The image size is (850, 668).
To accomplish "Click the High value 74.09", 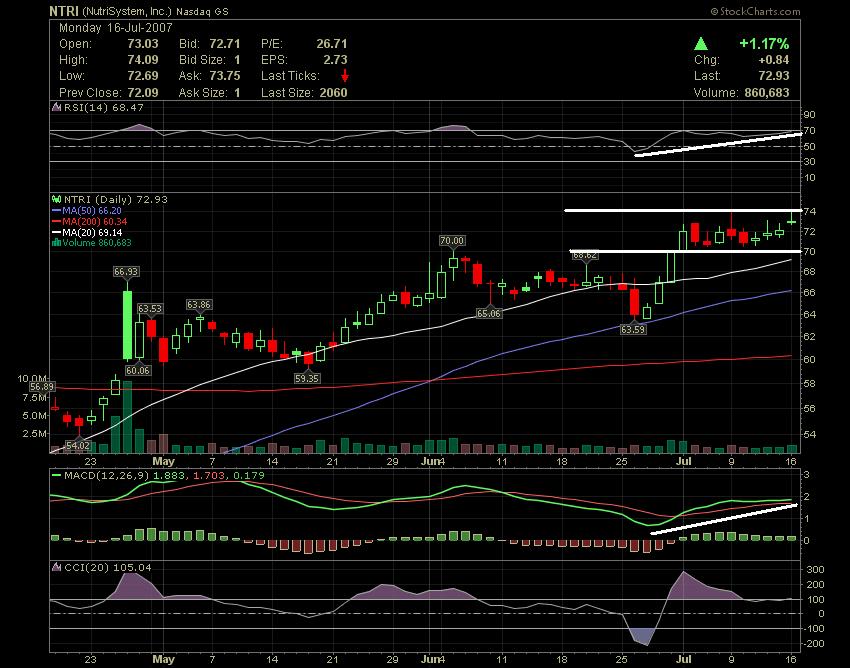I will pyautogui.click(x=143, y=60).
